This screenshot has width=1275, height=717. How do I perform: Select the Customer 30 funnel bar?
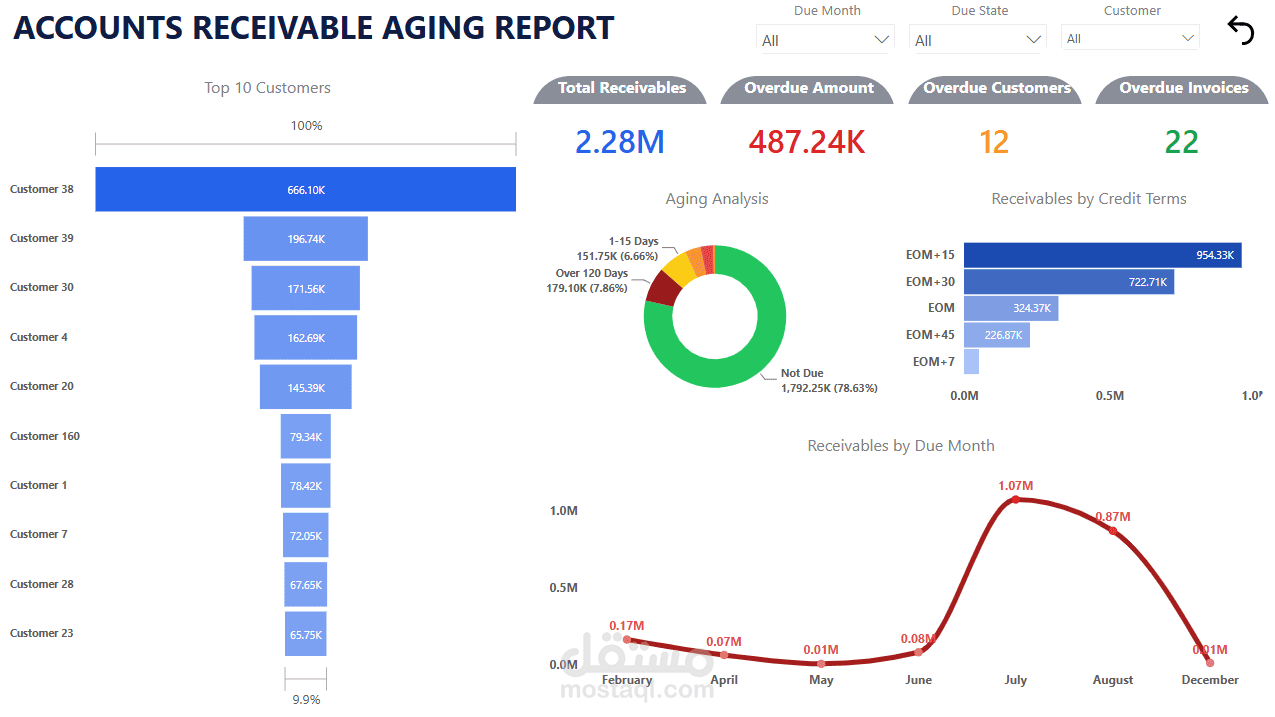point(306,288)
